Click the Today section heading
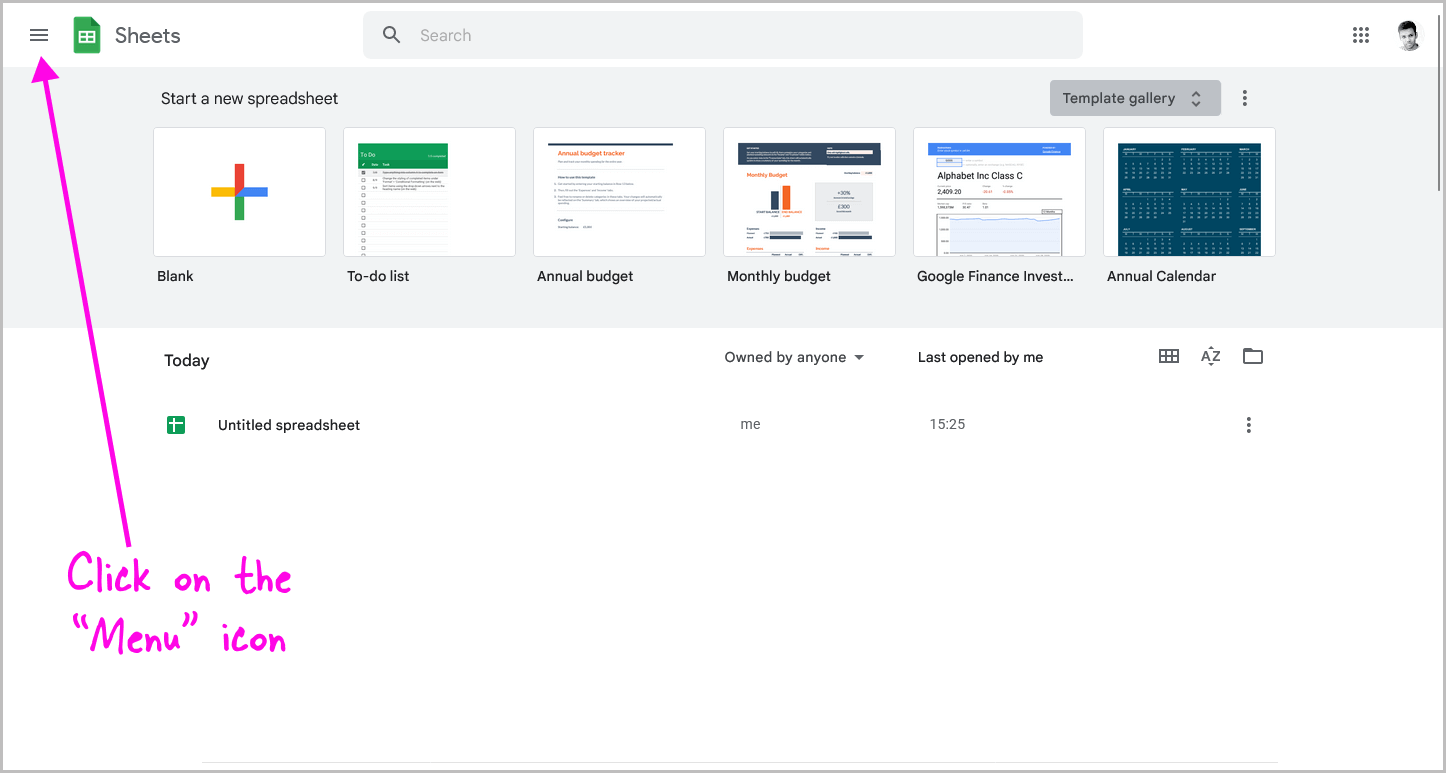Screen dimensions: 1446x773 [187, 360]
